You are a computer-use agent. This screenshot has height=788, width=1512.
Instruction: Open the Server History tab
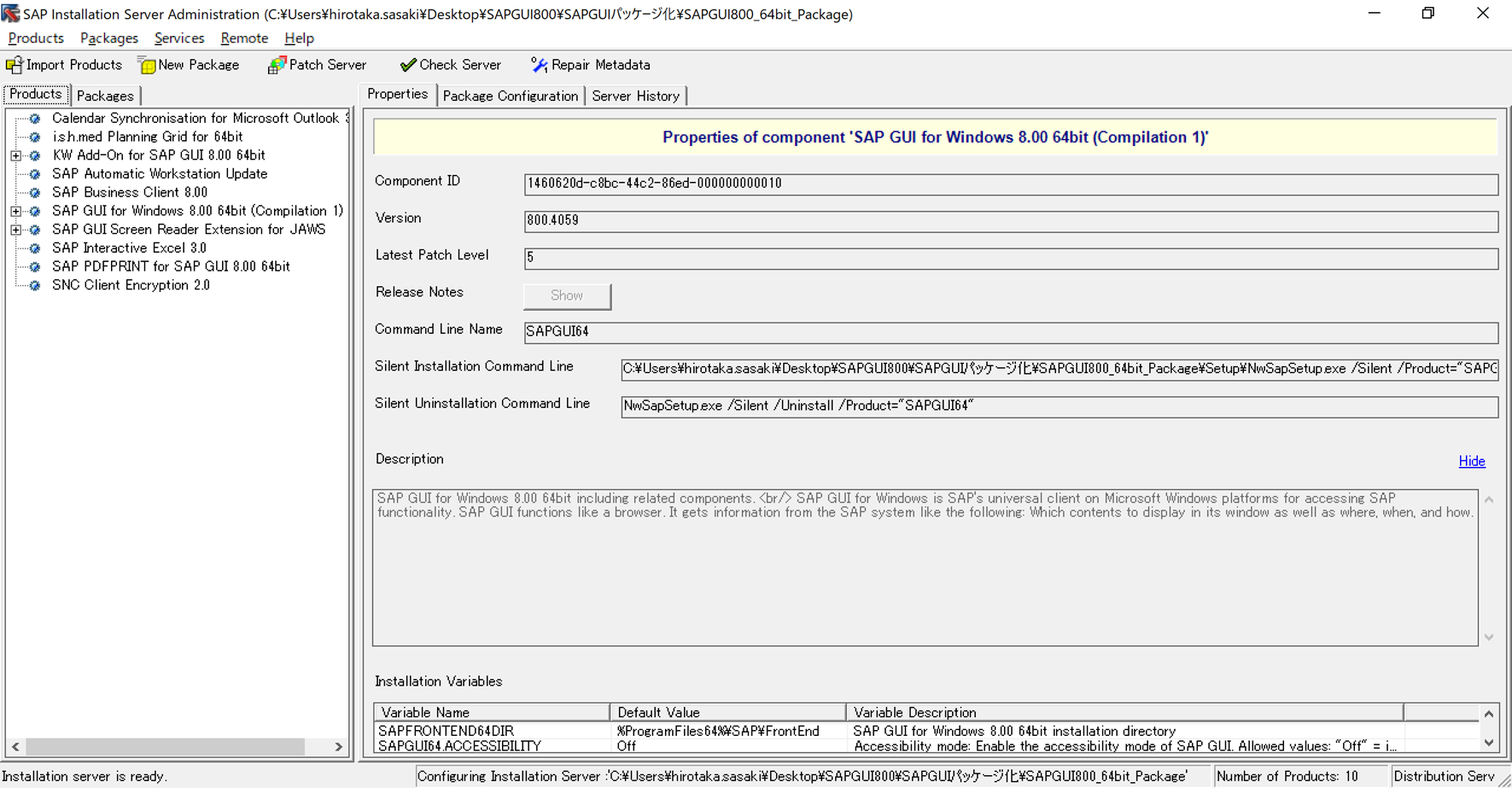(x=635, y=96)
